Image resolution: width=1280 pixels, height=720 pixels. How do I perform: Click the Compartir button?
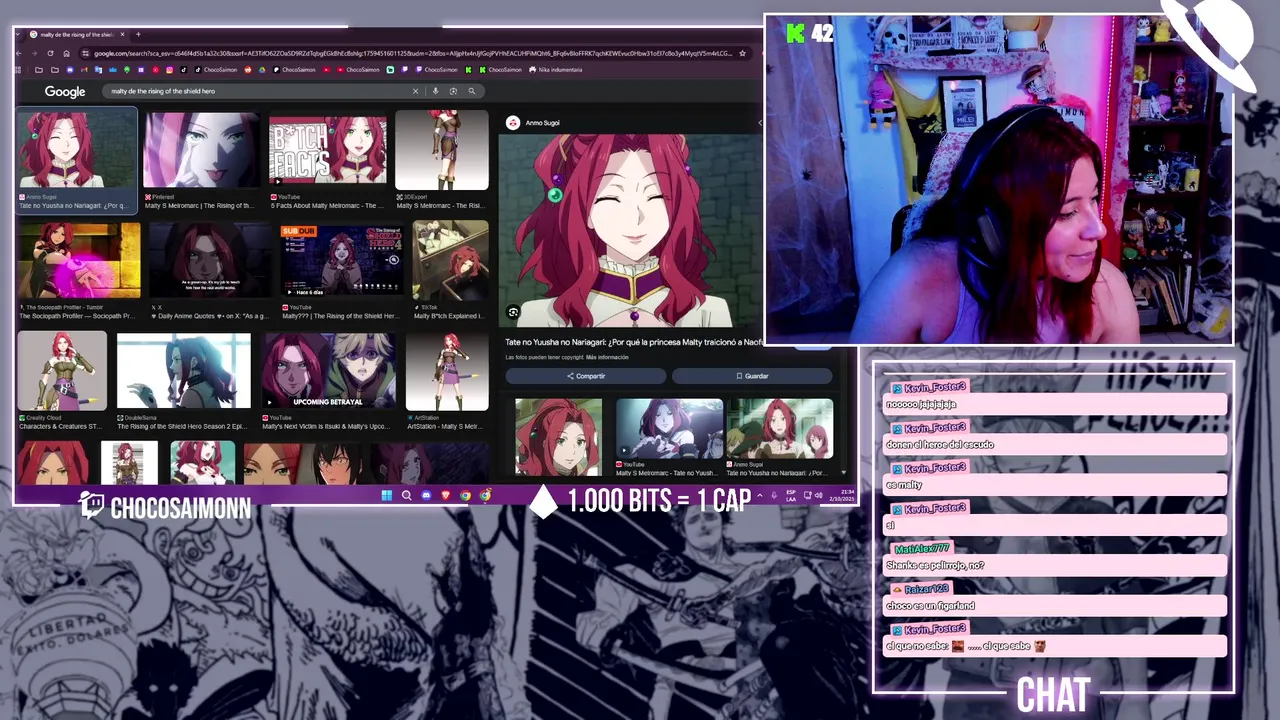(585, 376)
